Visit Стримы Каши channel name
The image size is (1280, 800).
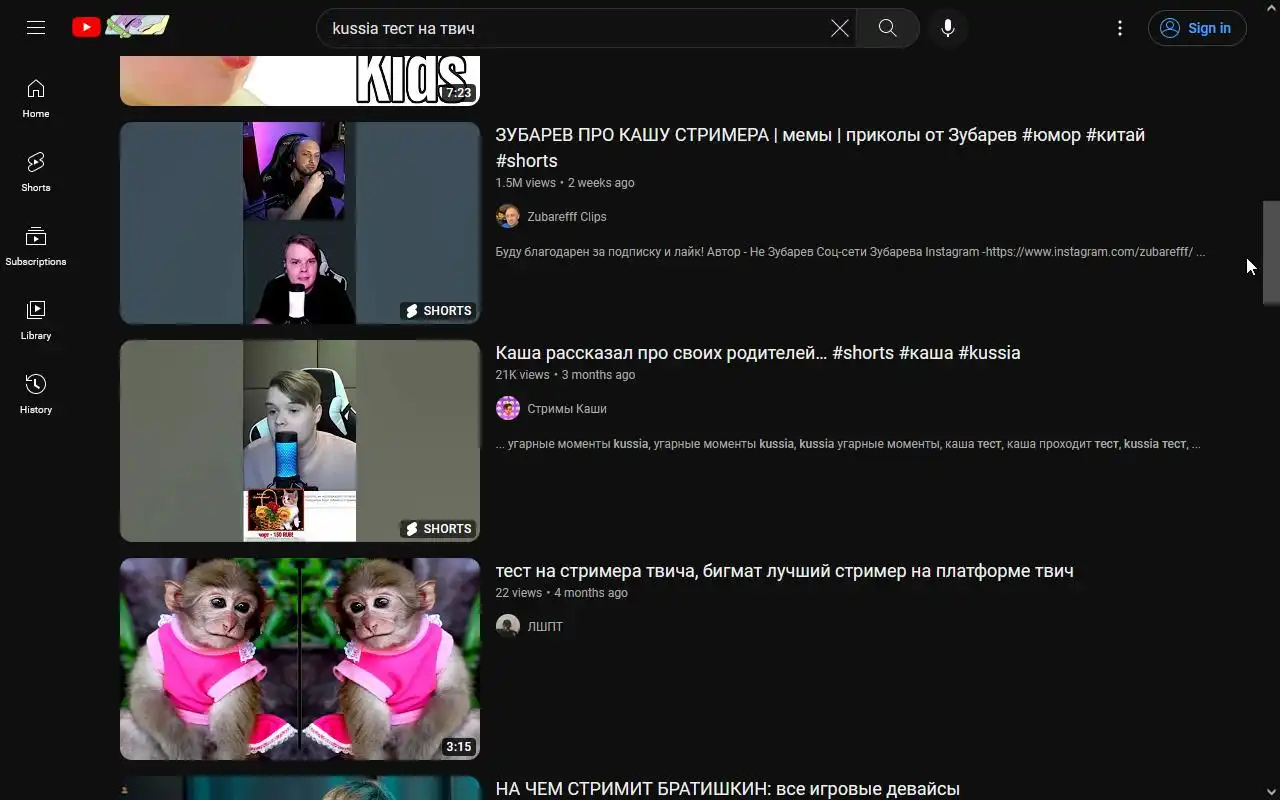[x=567, y=408]
